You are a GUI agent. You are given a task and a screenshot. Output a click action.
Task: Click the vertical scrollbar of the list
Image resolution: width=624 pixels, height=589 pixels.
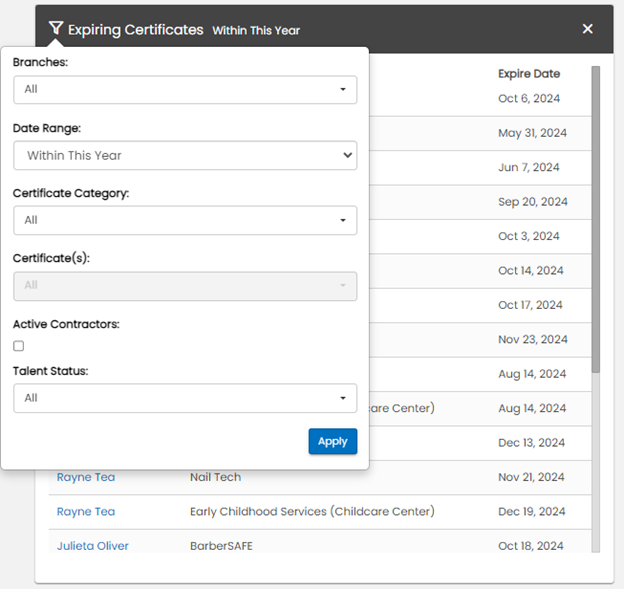click(595, 220)
